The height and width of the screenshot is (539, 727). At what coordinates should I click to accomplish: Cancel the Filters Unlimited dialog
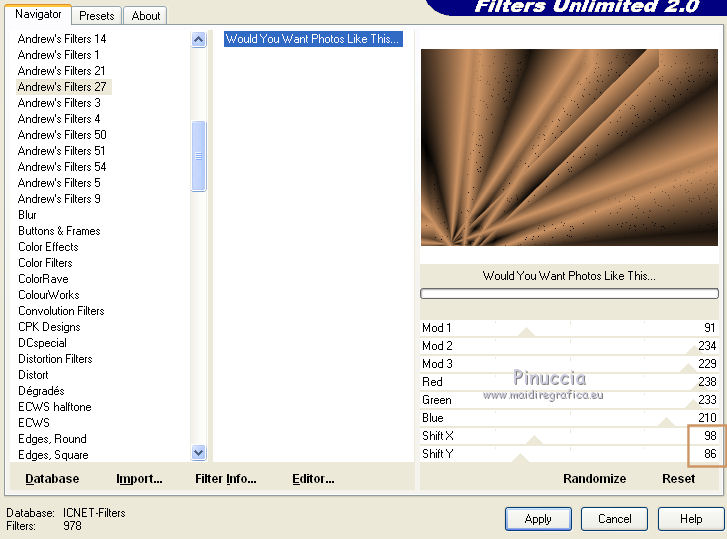coord(614,519)
